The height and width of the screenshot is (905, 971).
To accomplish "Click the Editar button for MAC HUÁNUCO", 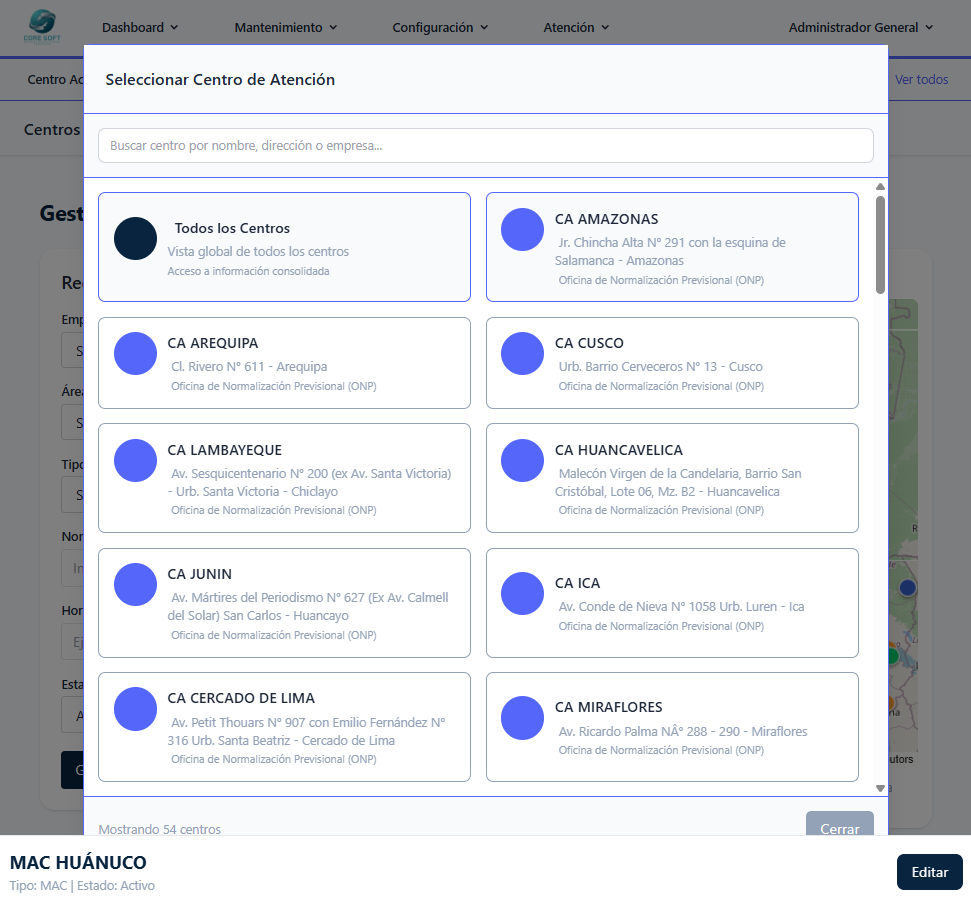I will (929, 872).
